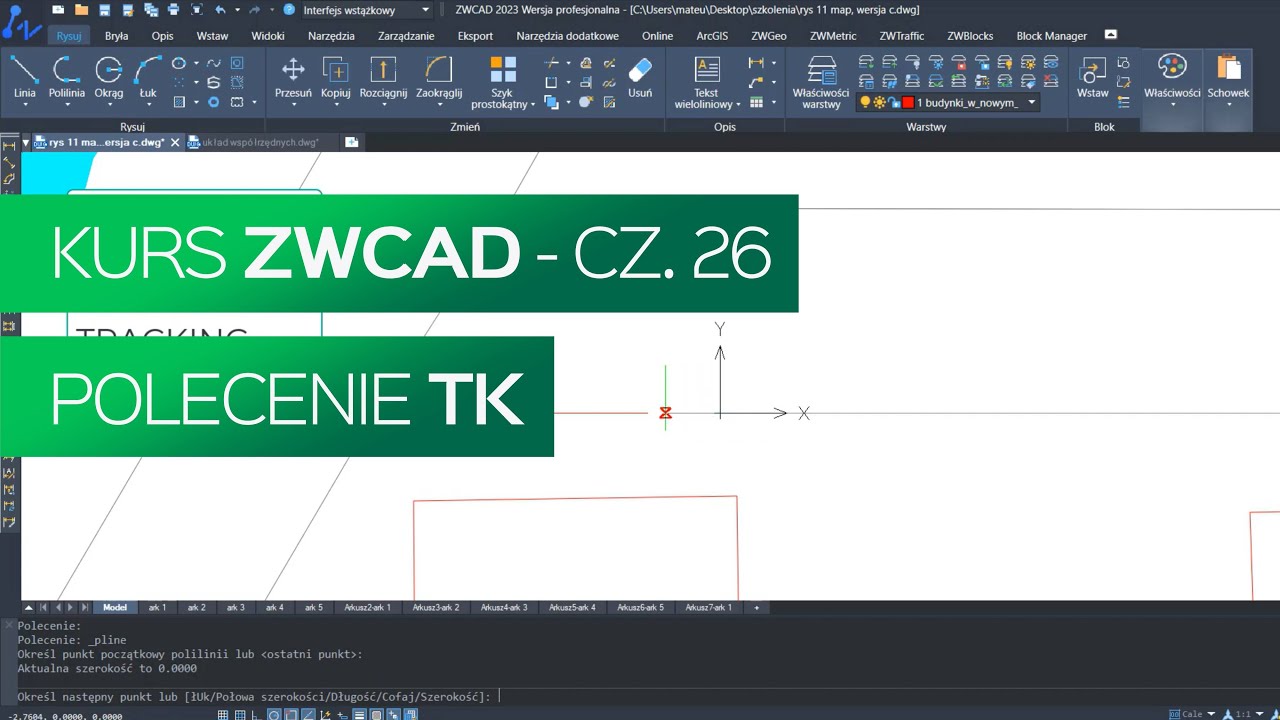This screenshot has width=1280, height=720.
Task: Click the Undo arrow icon
Action: tap(220, 10)
